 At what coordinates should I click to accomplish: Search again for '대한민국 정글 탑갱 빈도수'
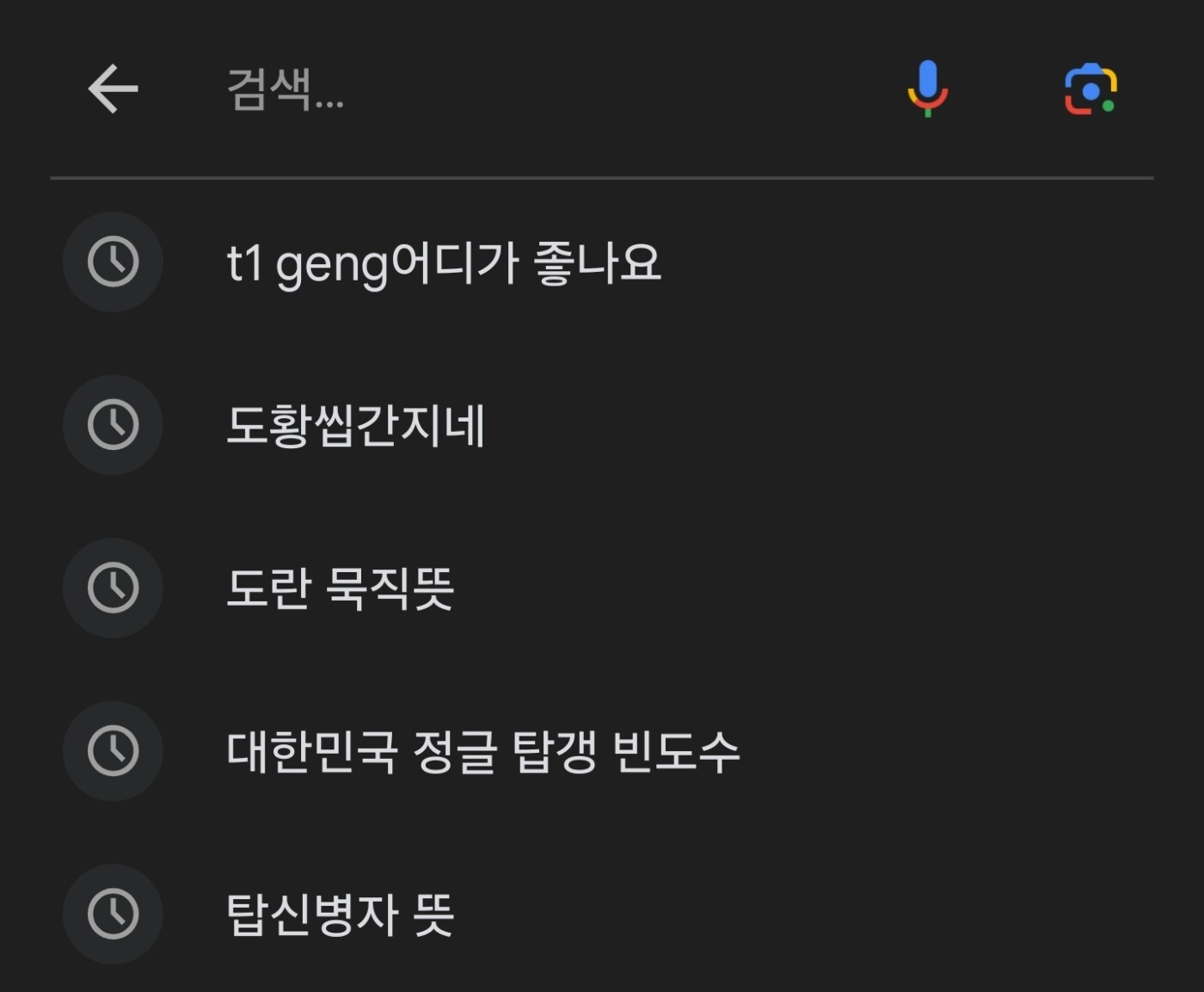pos(482,751)
